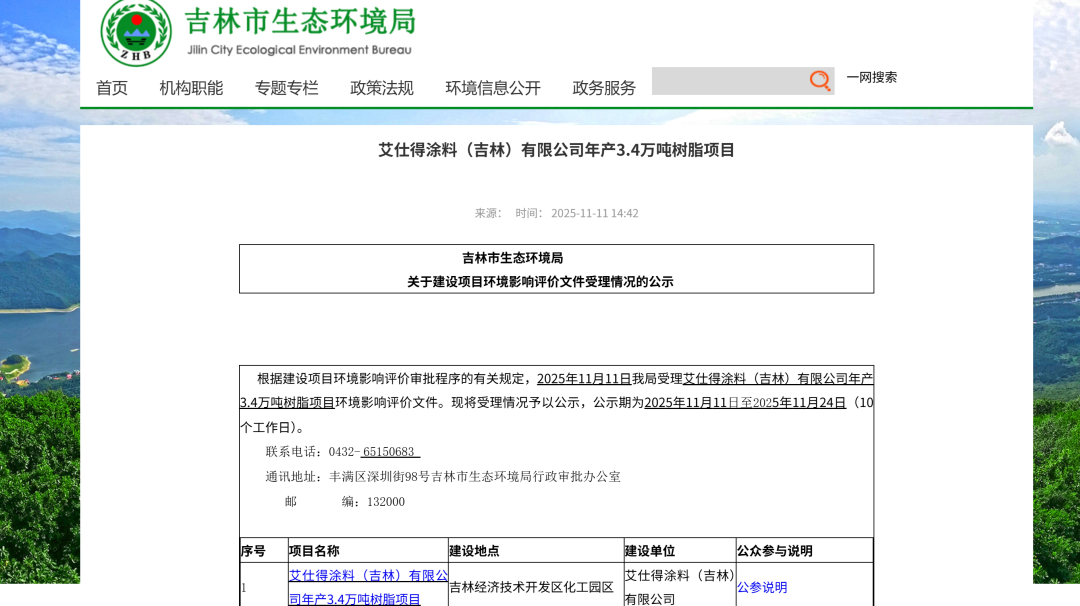Open the 机构职能 menu

[189, 88]
